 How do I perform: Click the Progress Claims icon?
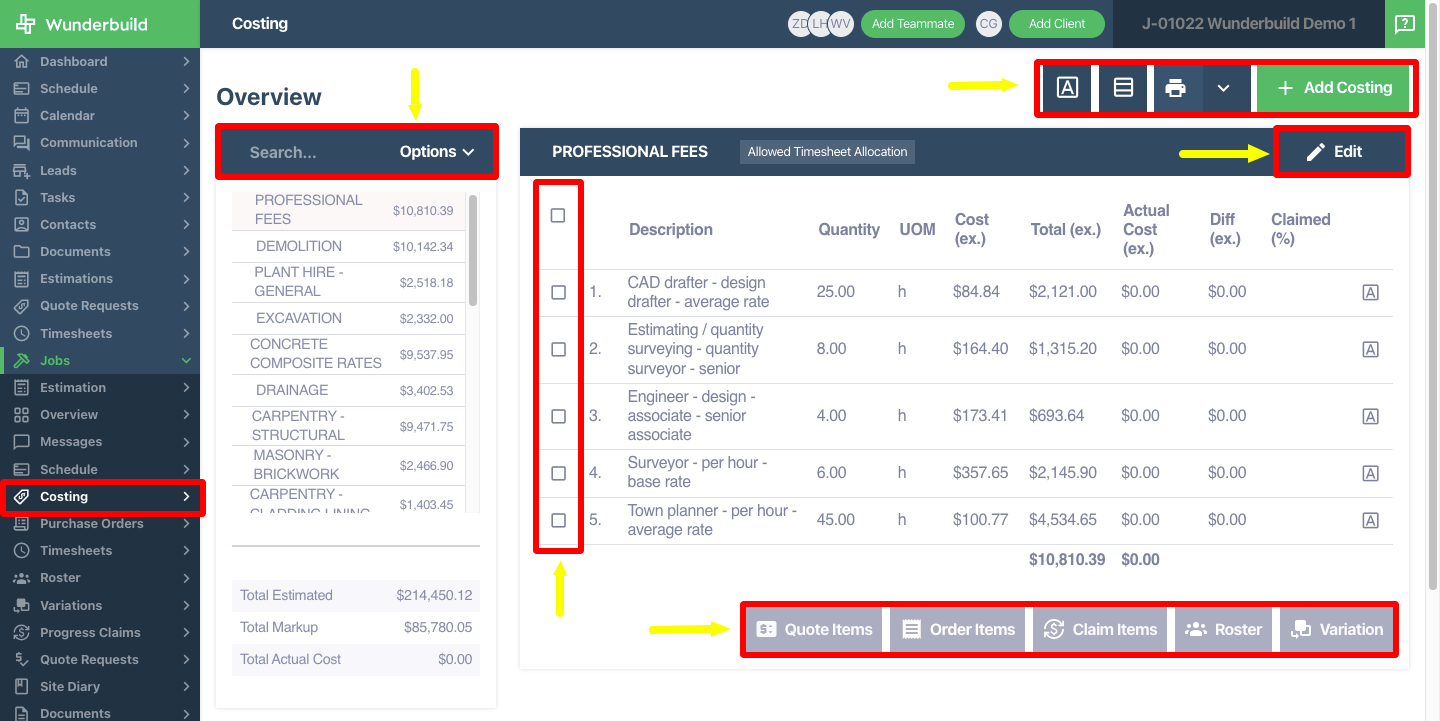21,633
